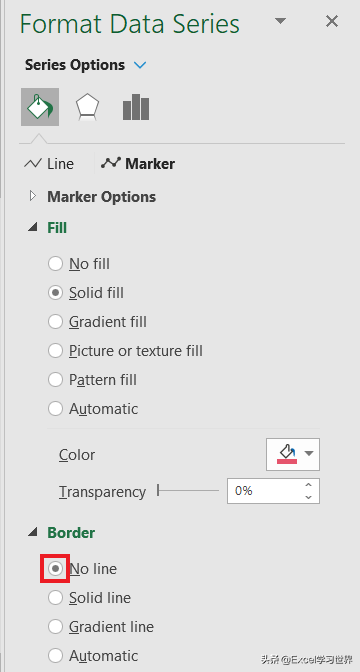Open task pane options arrow beside title
Image resolution: width=360 pixels, height=672 pixels.
[x=280, y=21]
